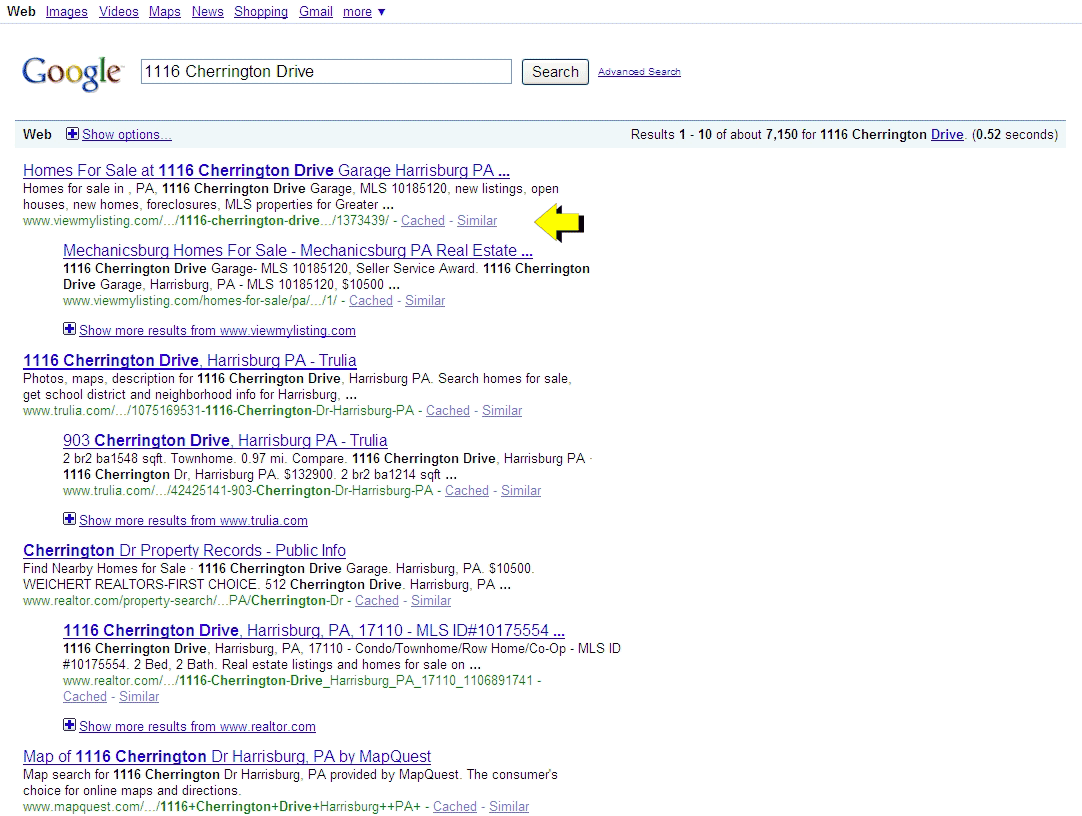Expand Show options plus icon

click(72, 134)
